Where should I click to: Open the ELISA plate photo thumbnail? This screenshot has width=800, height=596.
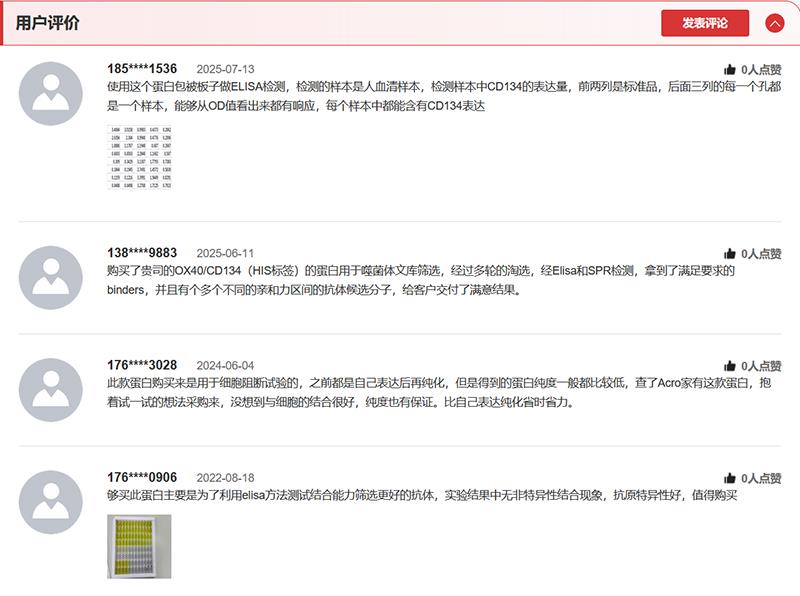(x=139, y=546)
